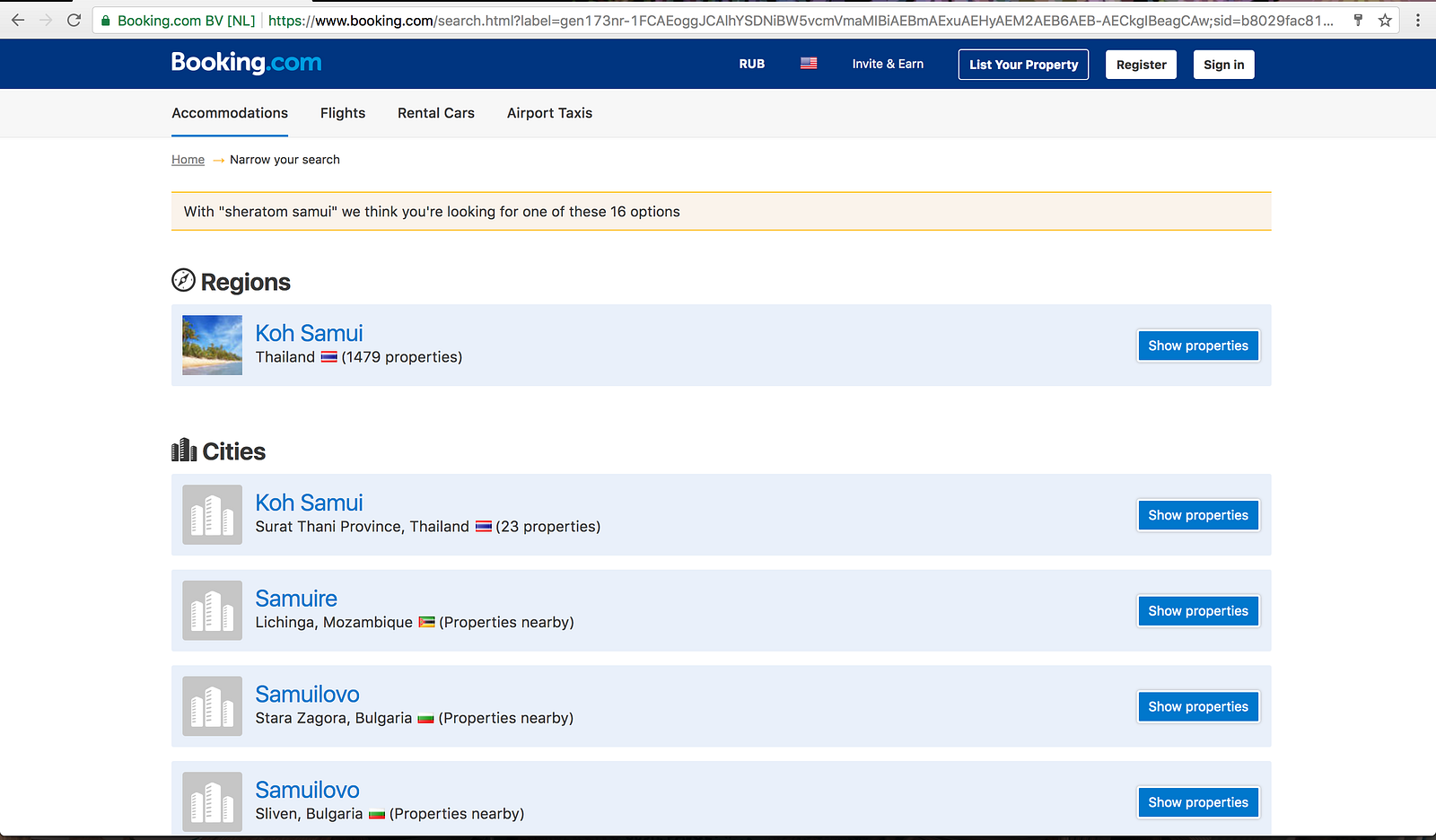The image size is (1436, 840).
Task: Select Accommodations tab
Action: (230, 113)
